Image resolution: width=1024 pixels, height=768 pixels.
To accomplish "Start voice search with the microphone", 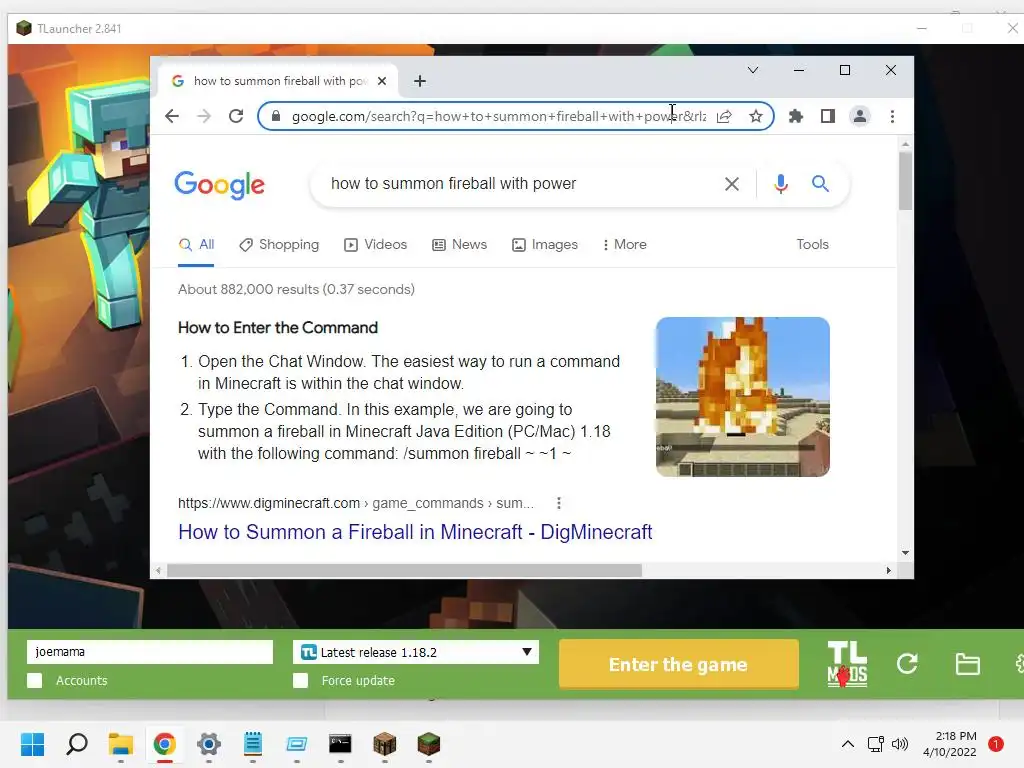I will tap(780, 184).
